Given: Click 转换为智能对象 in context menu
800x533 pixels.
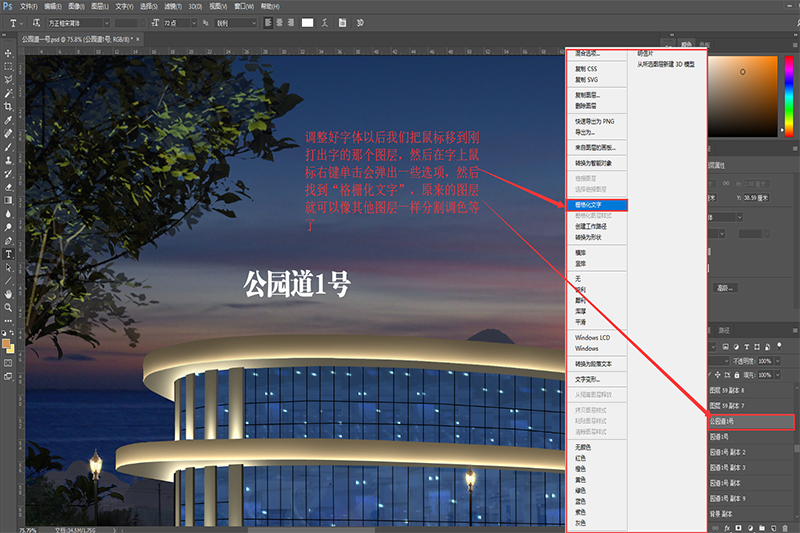Looking at the screenshot, I should pos(592,162).
